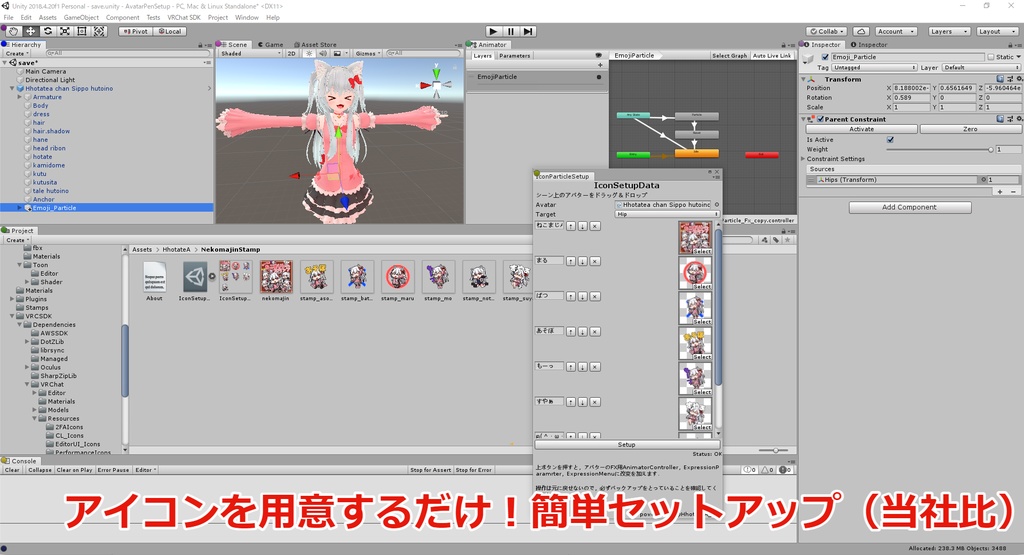Open object picker for Avatar field
This screenshot has height=555, width=1024.
[x=716, y=204]
